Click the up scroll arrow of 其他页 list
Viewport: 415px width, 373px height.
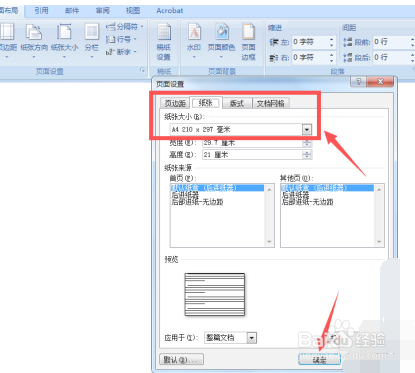(x=379, y=189)
